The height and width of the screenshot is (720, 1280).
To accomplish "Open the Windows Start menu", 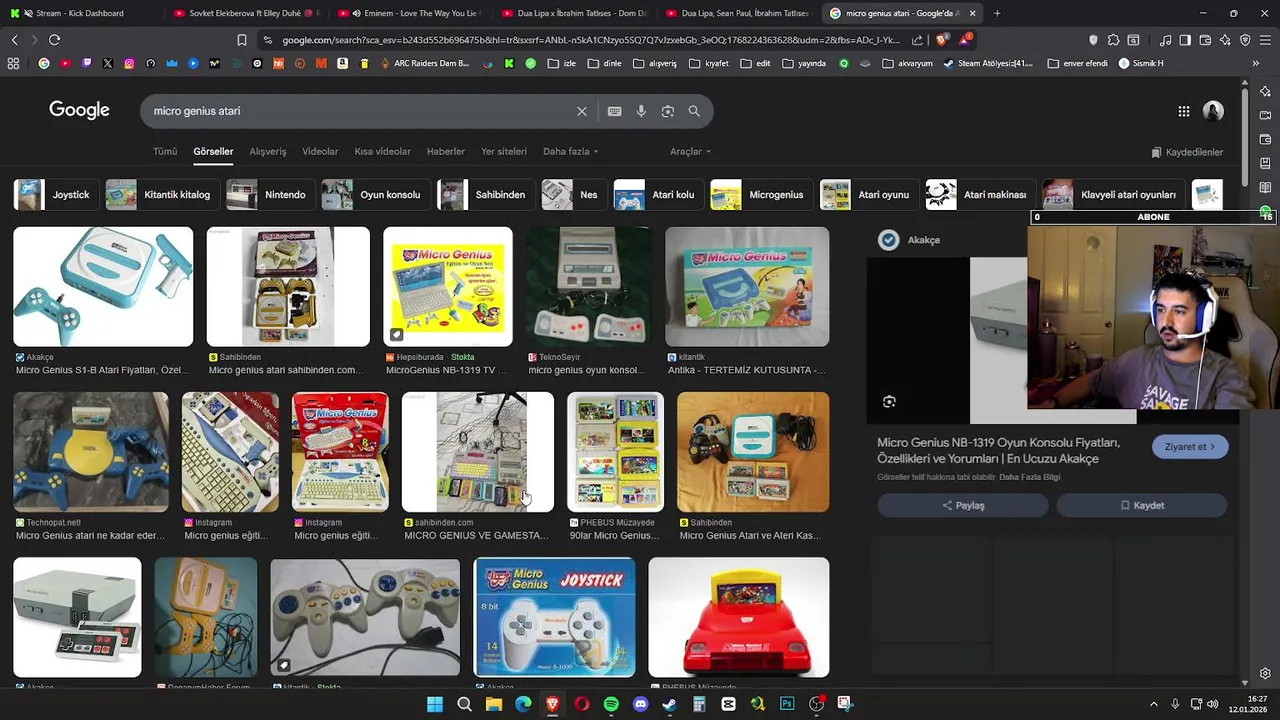I will [x=435, y=704].
